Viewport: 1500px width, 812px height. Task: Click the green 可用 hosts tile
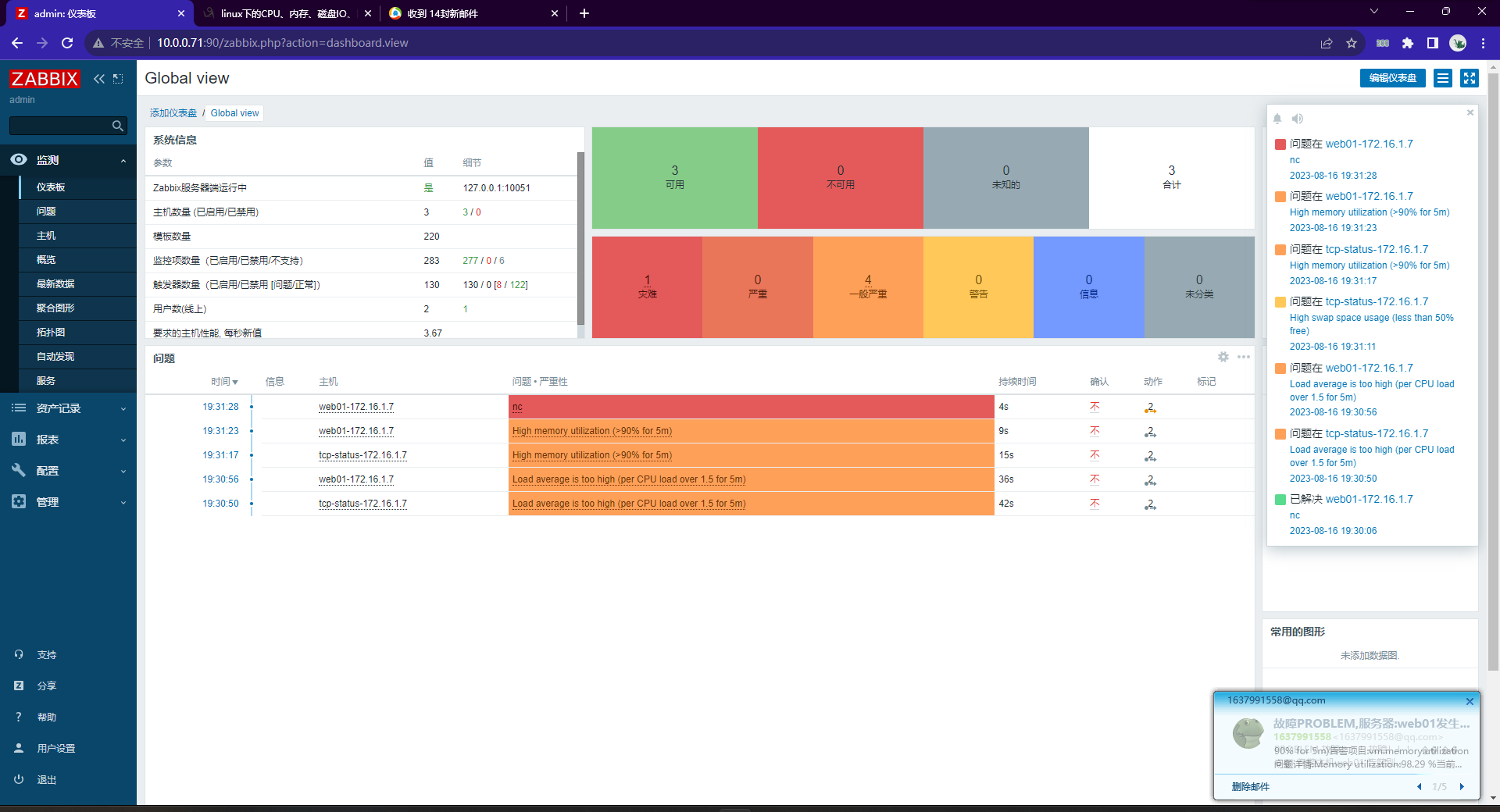click(674, 178)
